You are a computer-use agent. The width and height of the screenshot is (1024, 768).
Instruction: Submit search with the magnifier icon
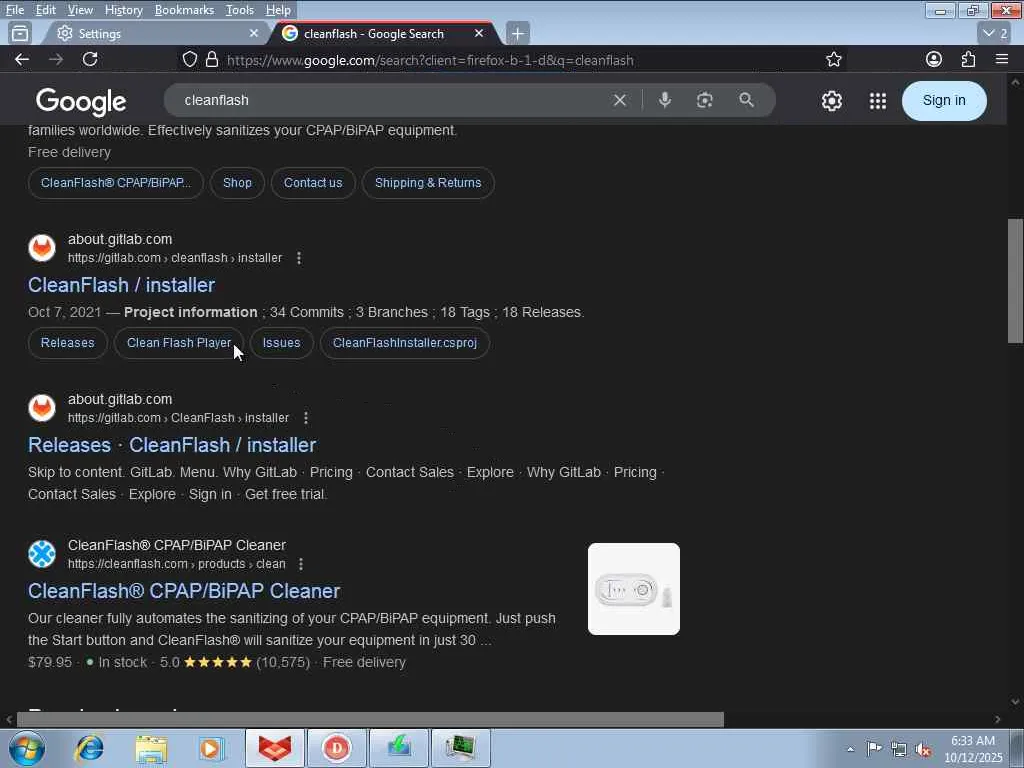click(746, 100)
